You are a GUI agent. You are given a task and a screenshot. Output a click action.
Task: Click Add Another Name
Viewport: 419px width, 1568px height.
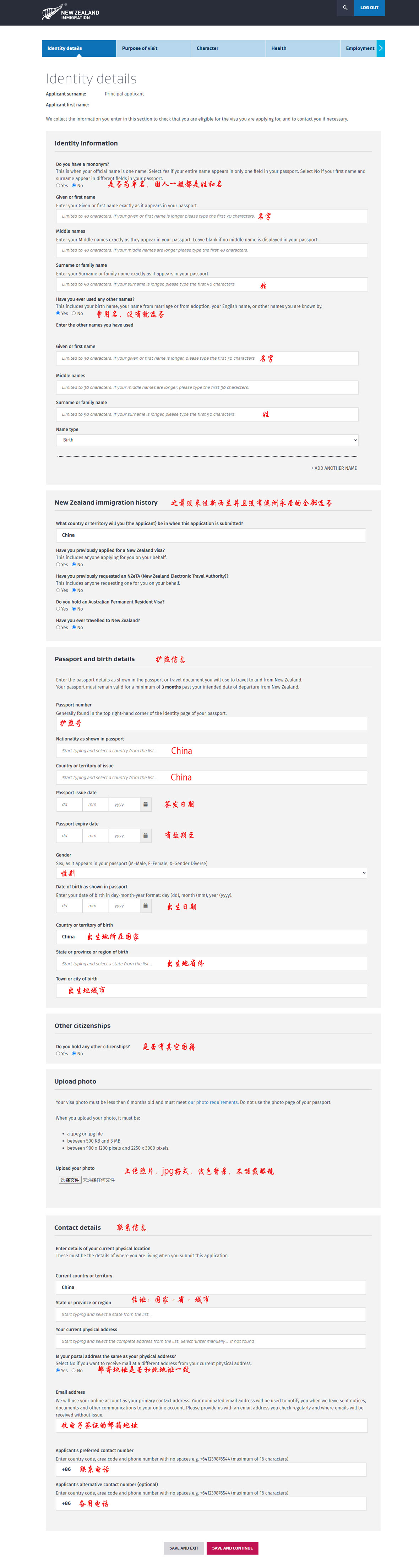click(334, 468)
